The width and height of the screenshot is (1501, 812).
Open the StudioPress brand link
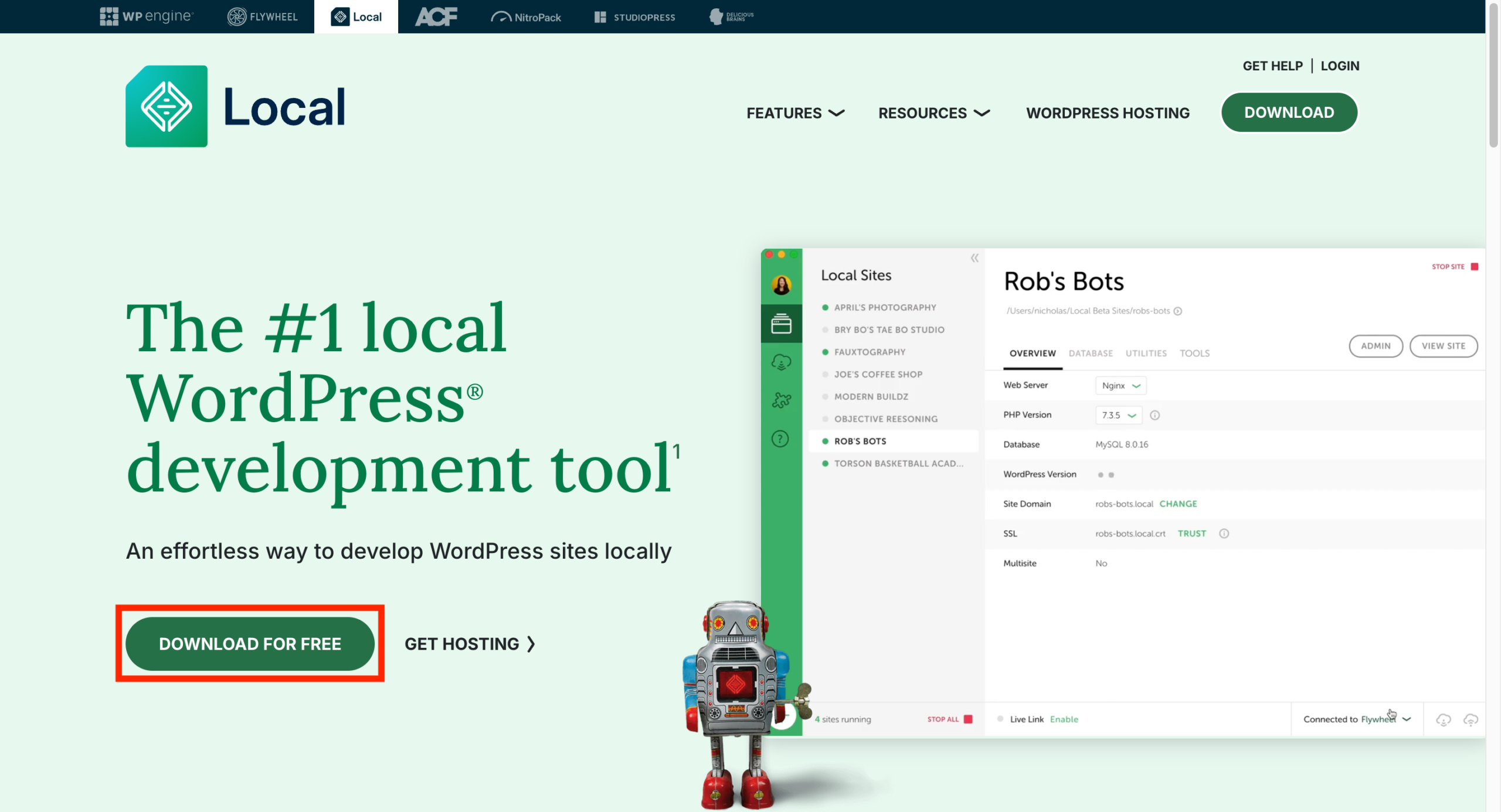pyautogui.click(x=634, y=17)
